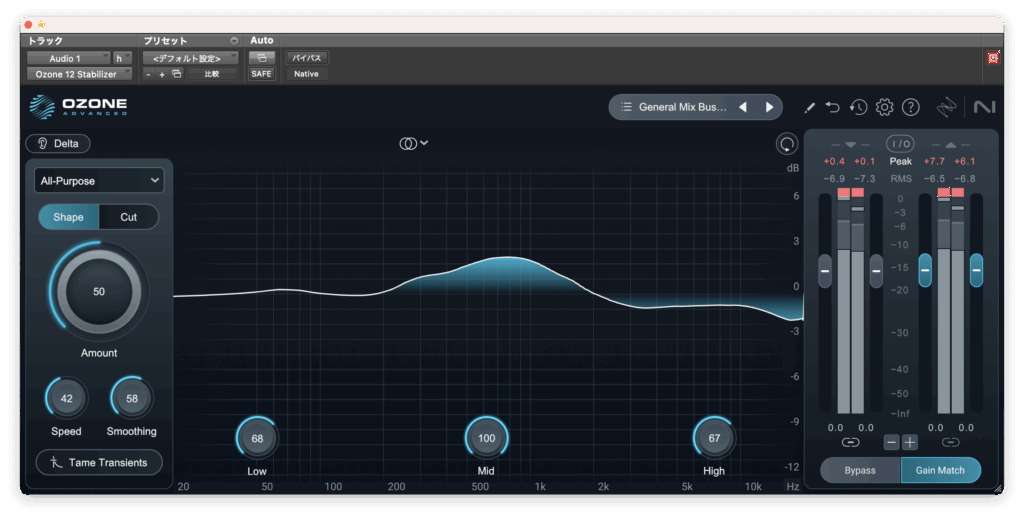1024x518 pixels.
Task: Enable Tame Transients
Action: 98,462
